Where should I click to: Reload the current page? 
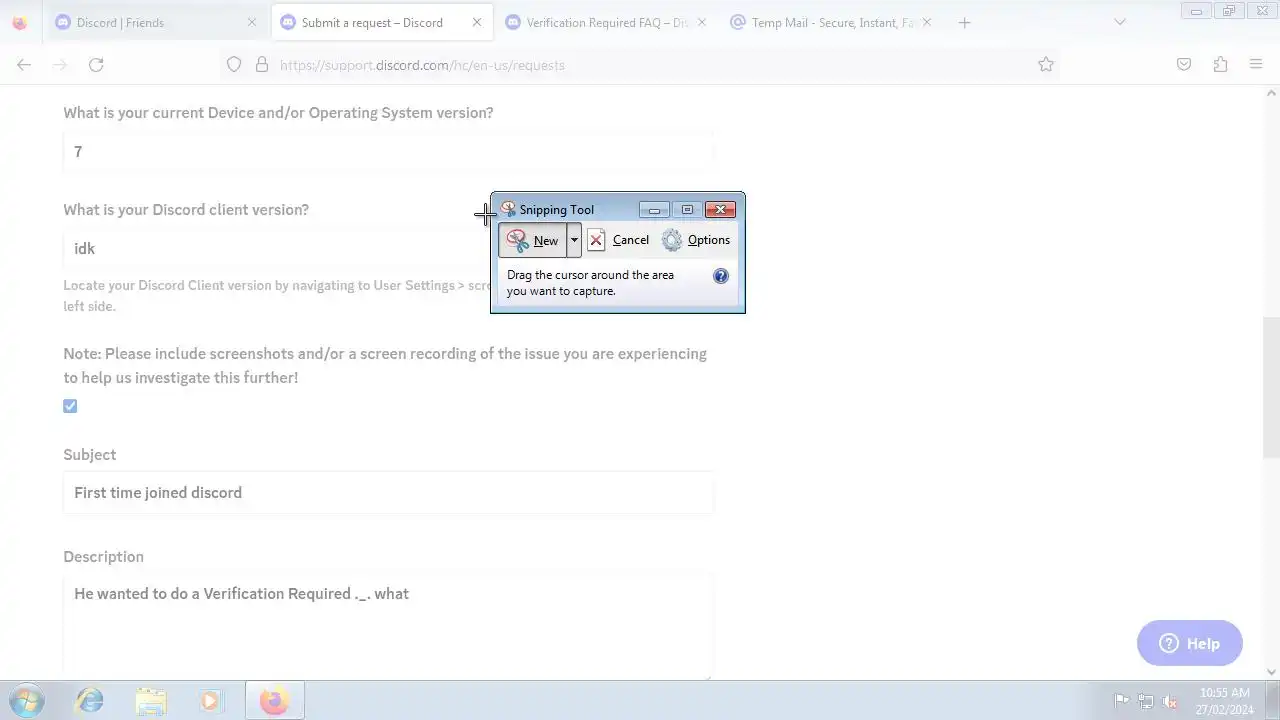[96, 65]
